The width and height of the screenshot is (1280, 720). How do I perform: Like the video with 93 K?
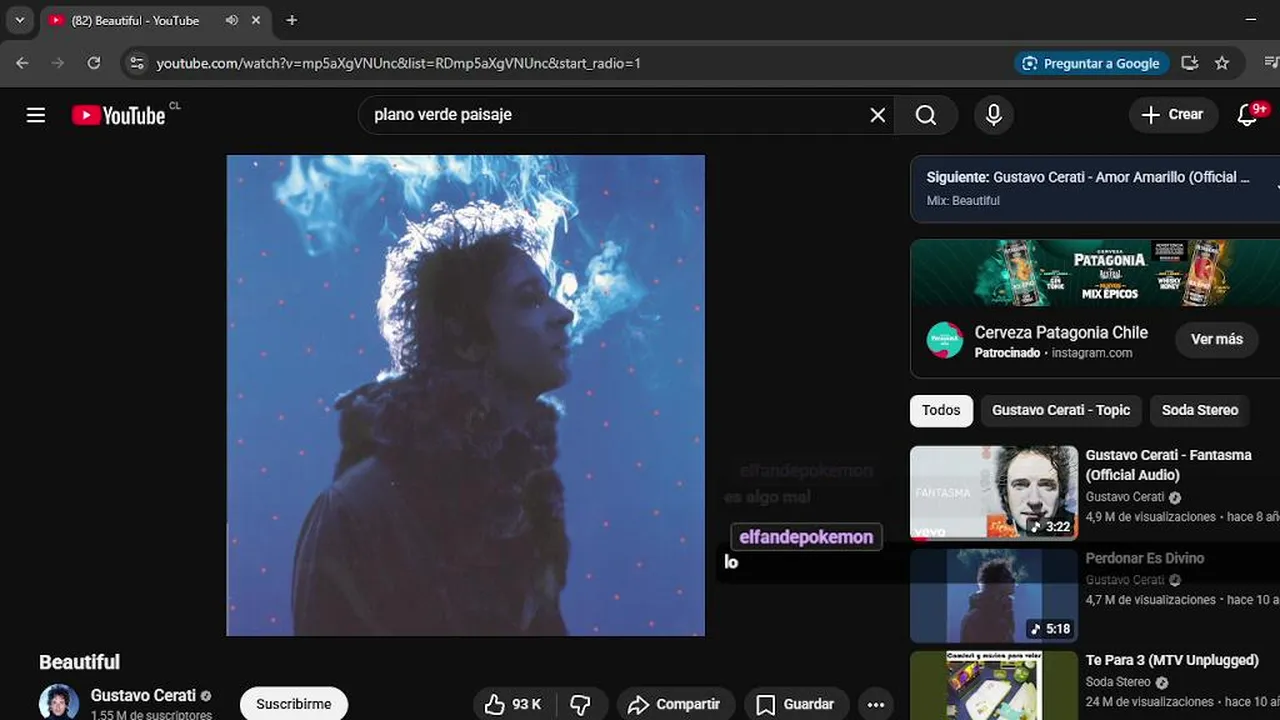tap(513, 704)
